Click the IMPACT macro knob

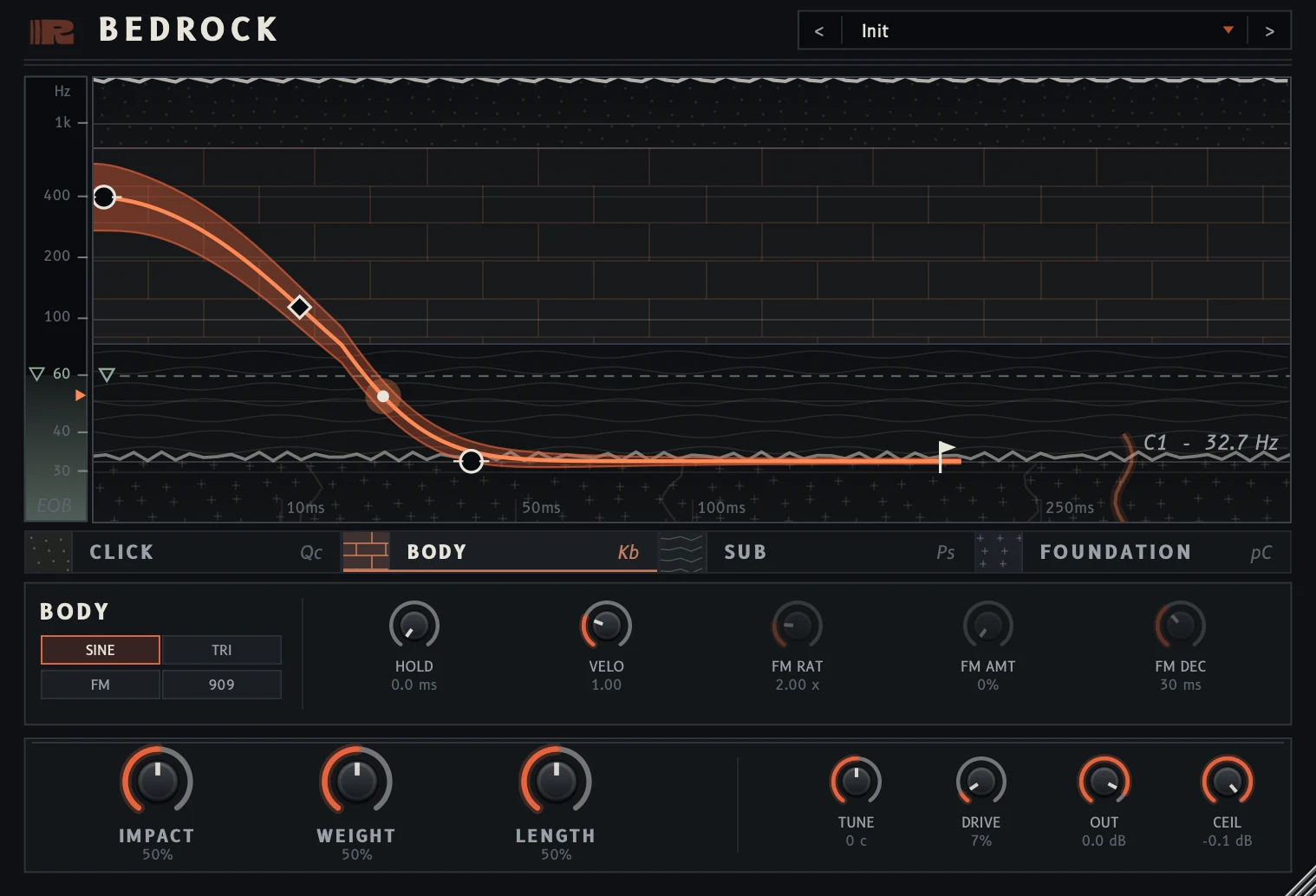[x=157, y=781]
